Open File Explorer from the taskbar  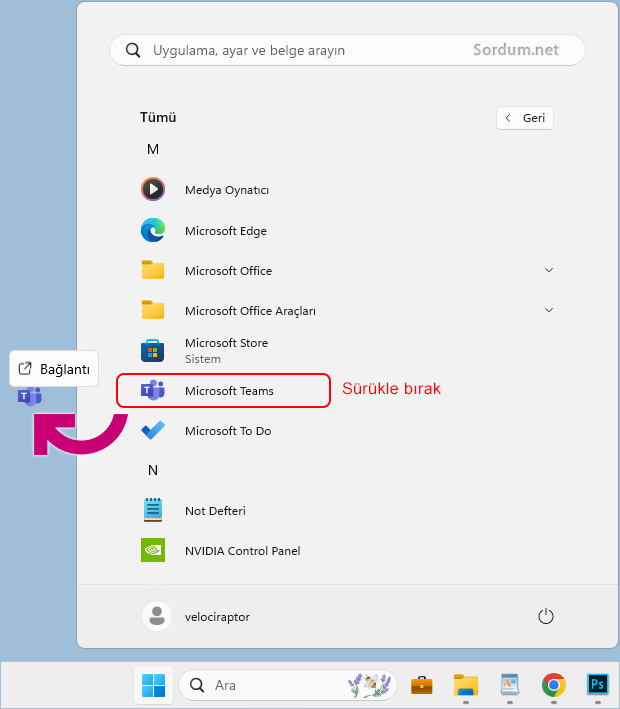pos(466,685)
